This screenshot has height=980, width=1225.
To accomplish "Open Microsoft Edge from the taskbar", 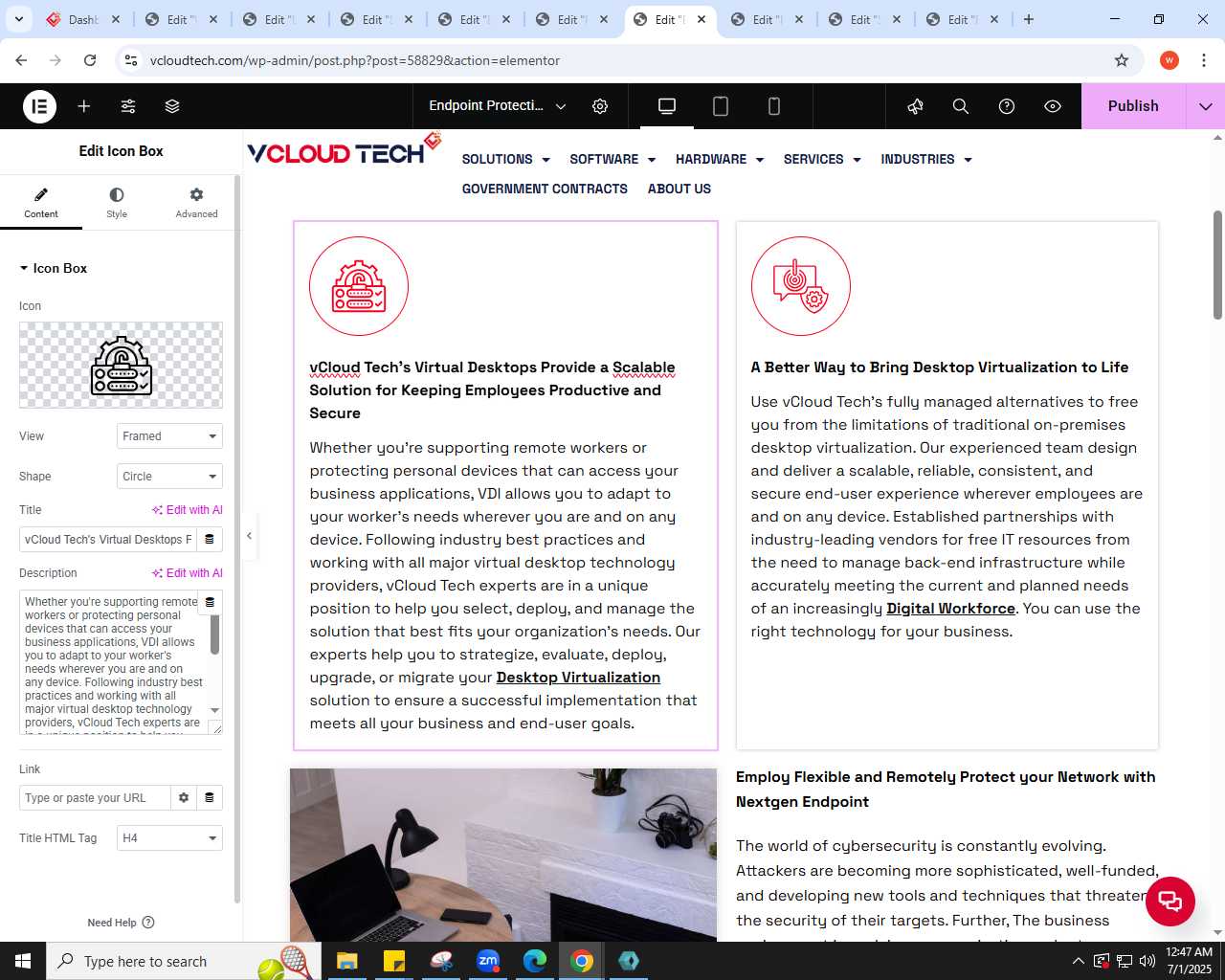I will 535,961.
